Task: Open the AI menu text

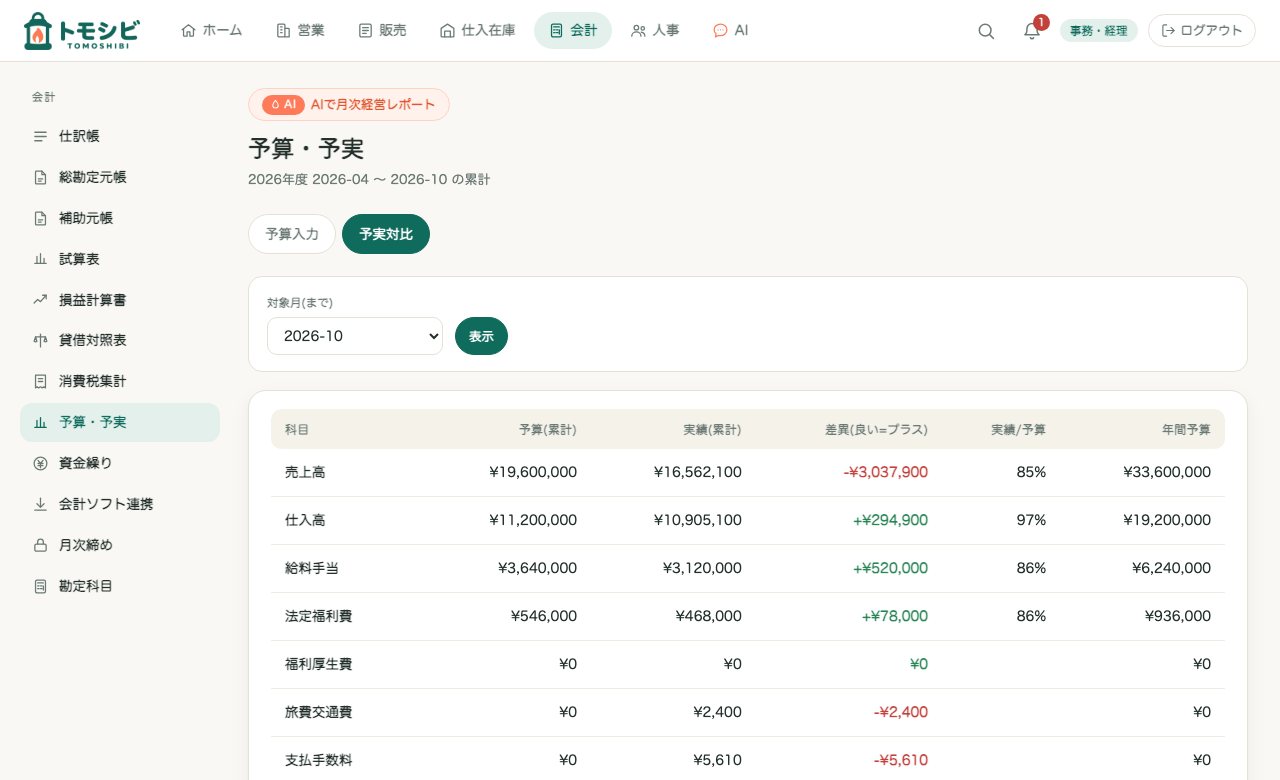Action: pos(741,30)
